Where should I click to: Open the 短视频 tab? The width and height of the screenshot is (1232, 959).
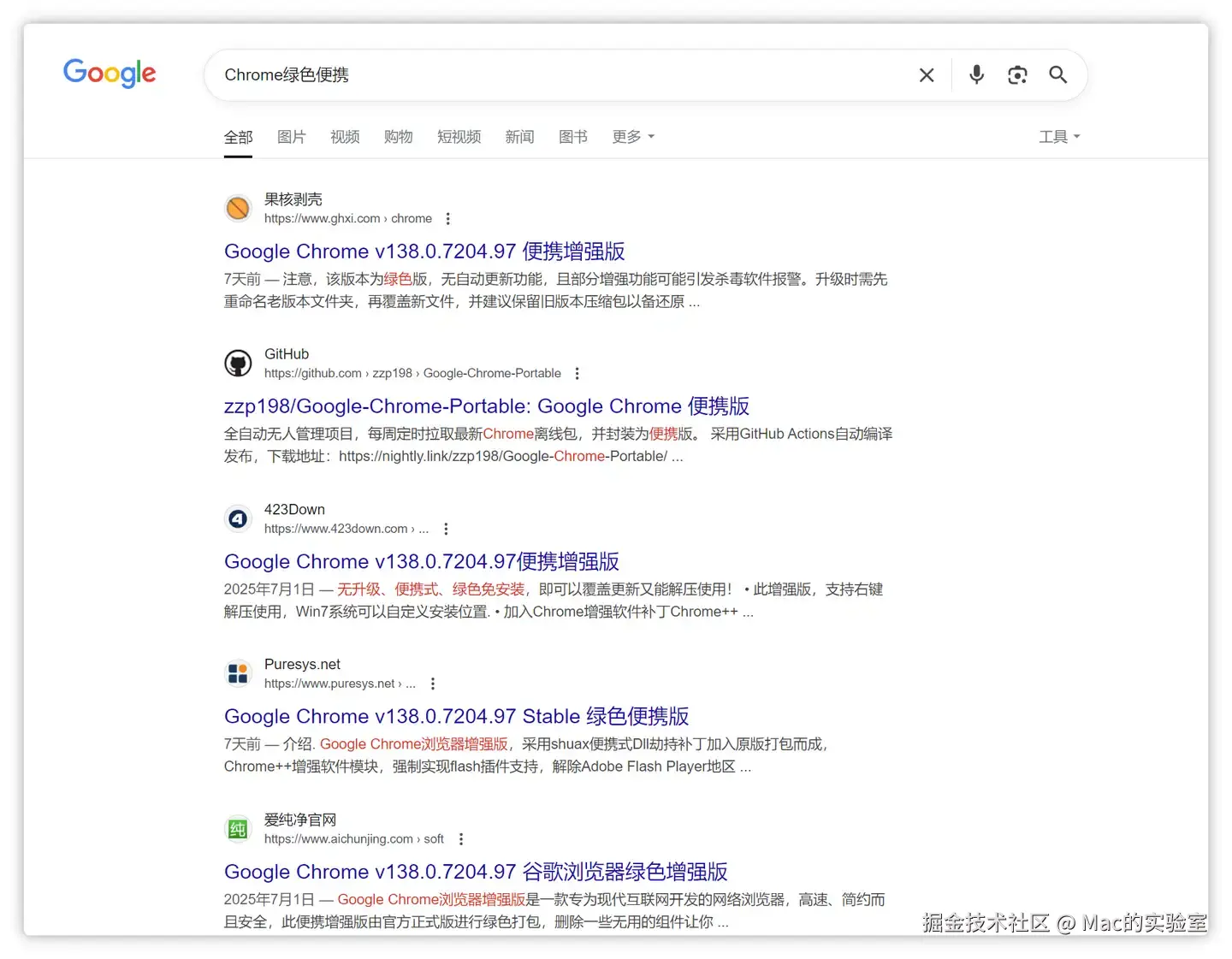[459, 137]
